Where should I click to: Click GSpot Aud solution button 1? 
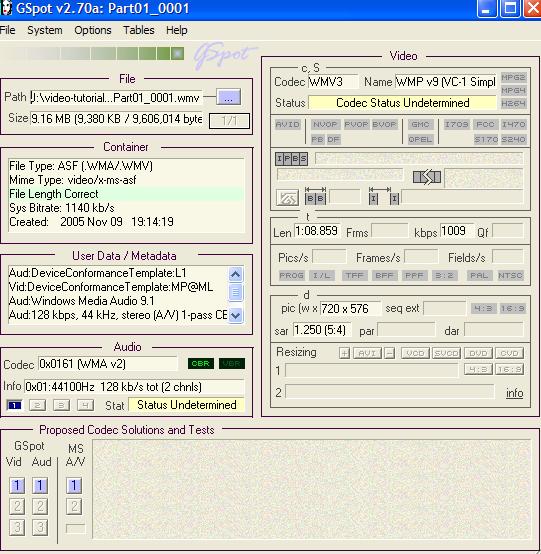(40, 485)
